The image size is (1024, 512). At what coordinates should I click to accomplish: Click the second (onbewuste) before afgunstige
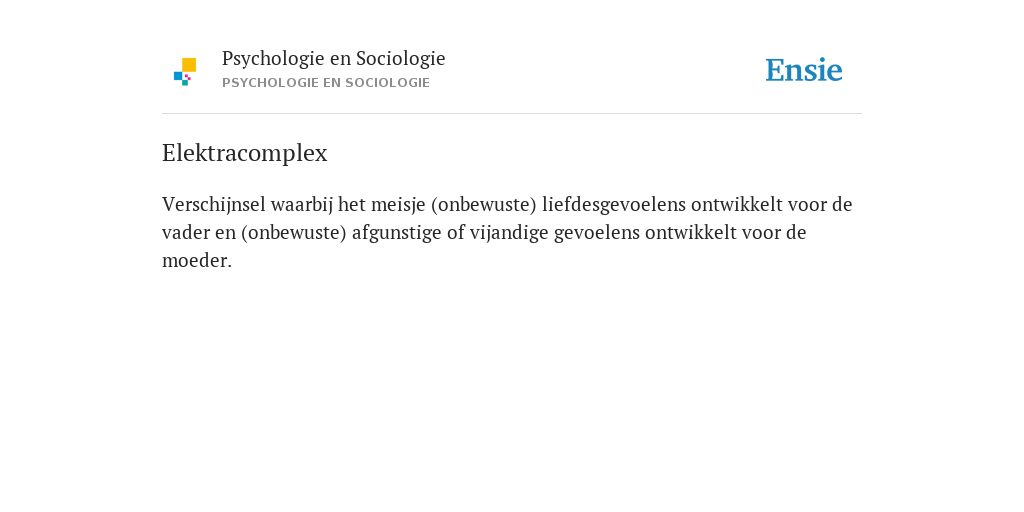293,232
